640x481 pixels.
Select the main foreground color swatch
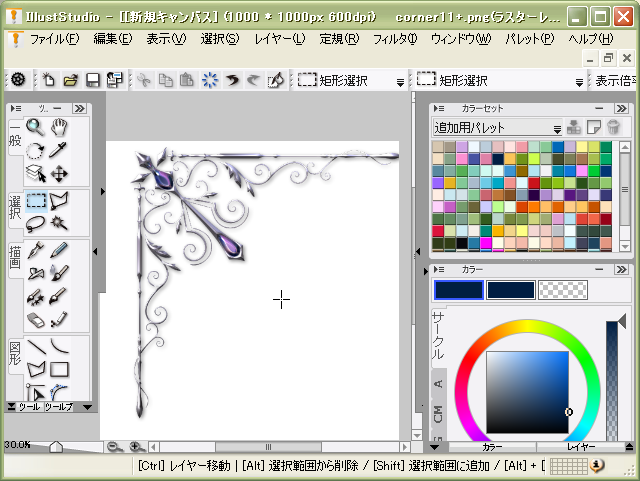point(459,290)
